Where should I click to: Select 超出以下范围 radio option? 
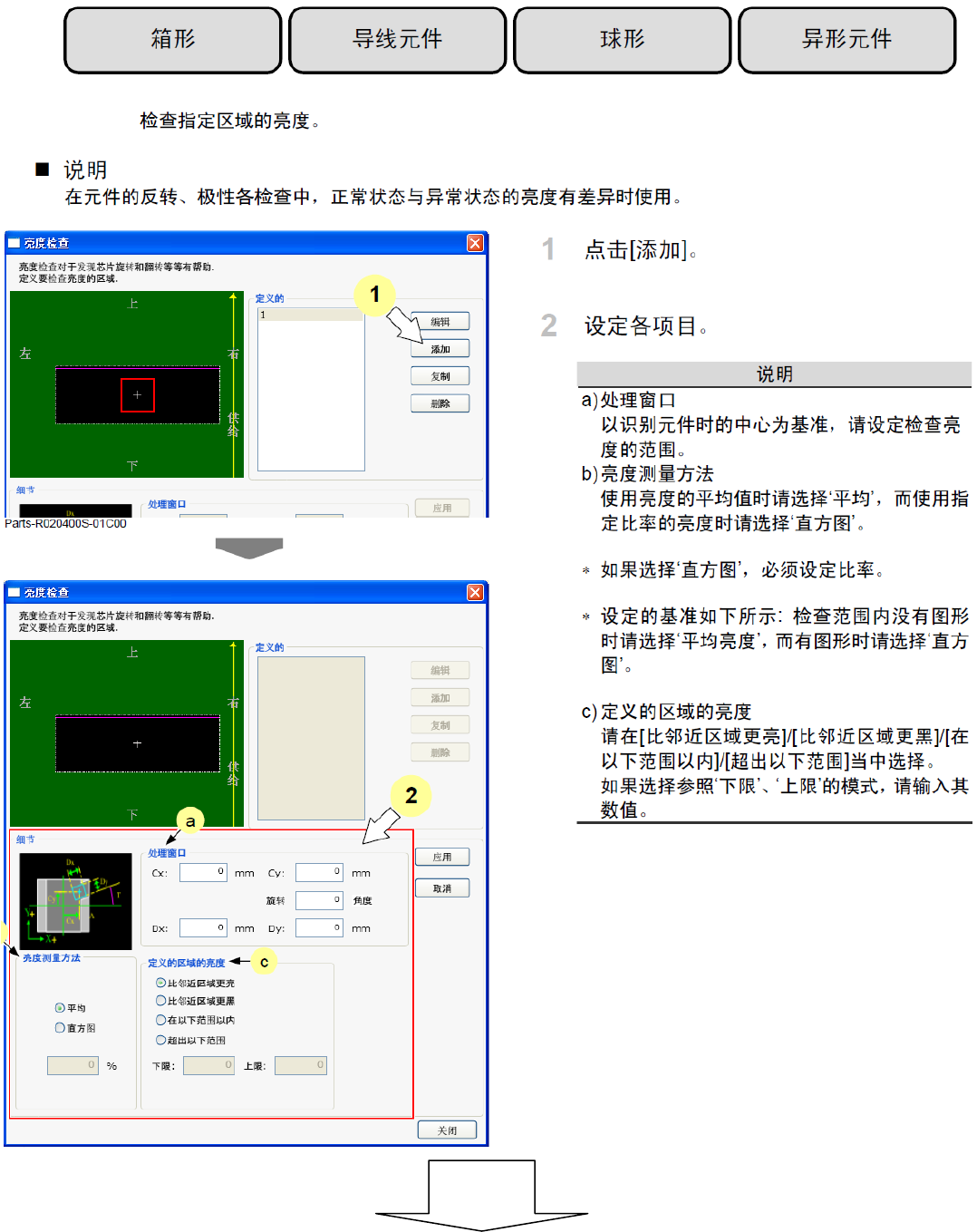coord(160,1040)
